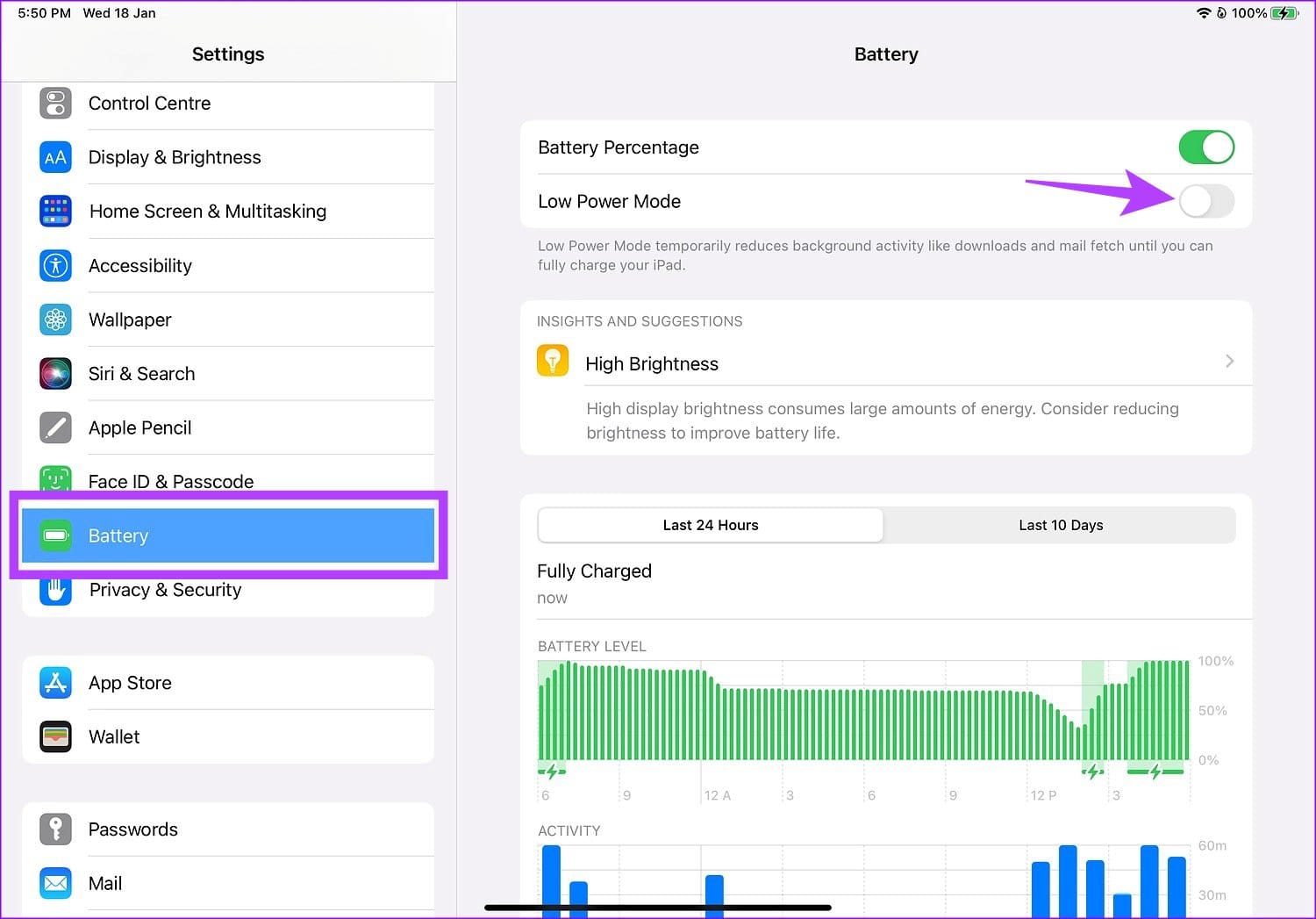Viewport: 1316px width, 919px height.
Task: Open the Home Screen & Multitasking icon
Action: click(x=55, y=212)
